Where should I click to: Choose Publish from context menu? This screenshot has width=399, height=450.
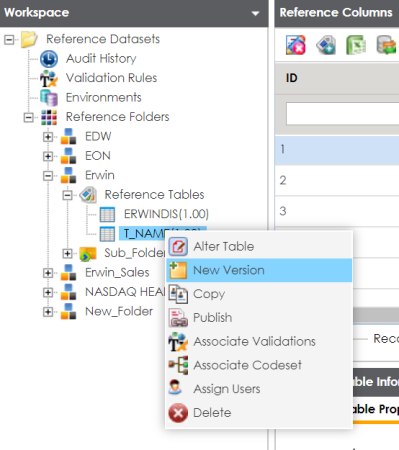[x=259, y=318]
